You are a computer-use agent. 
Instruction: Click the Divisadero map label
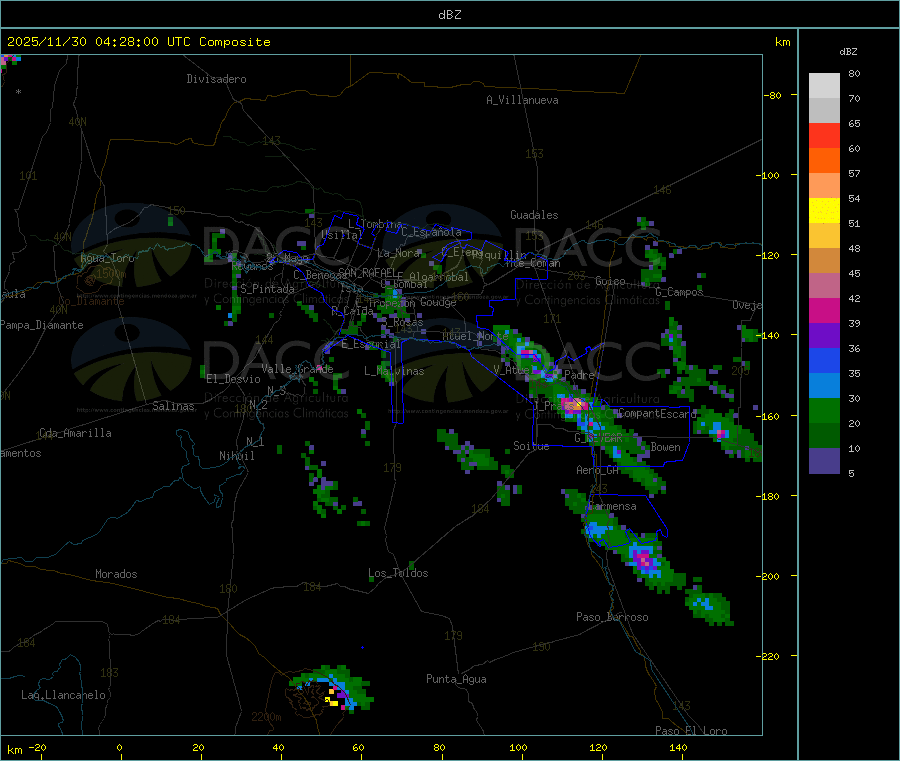pyautogui.click(x=216, y=79)
